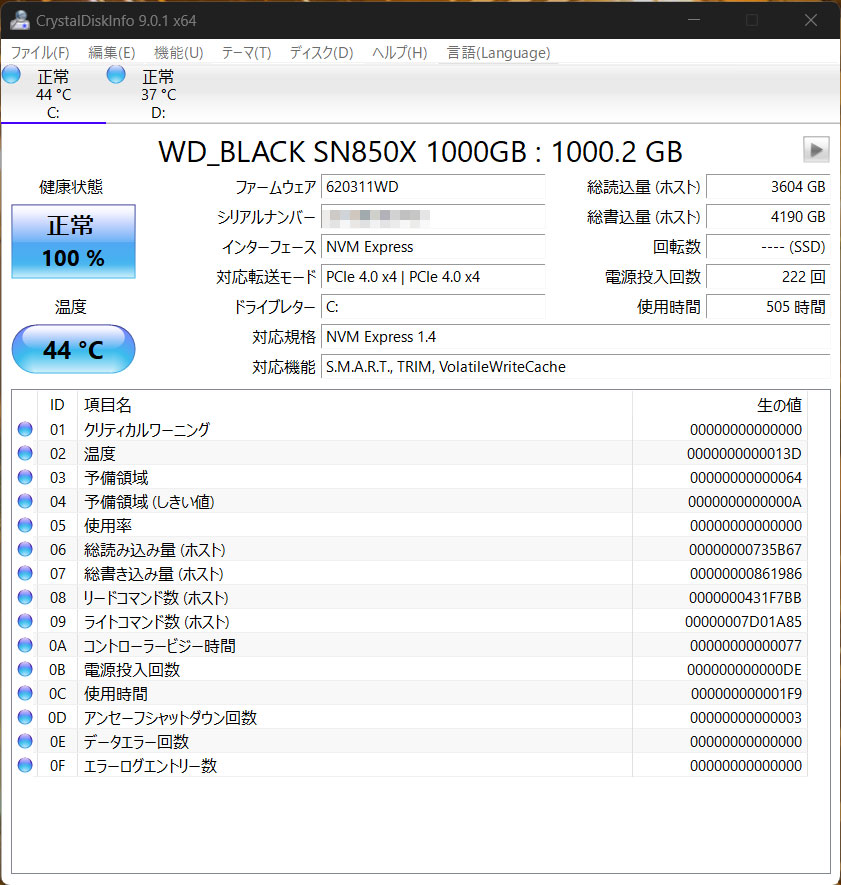Click the power-on count value 222 回

768,277
